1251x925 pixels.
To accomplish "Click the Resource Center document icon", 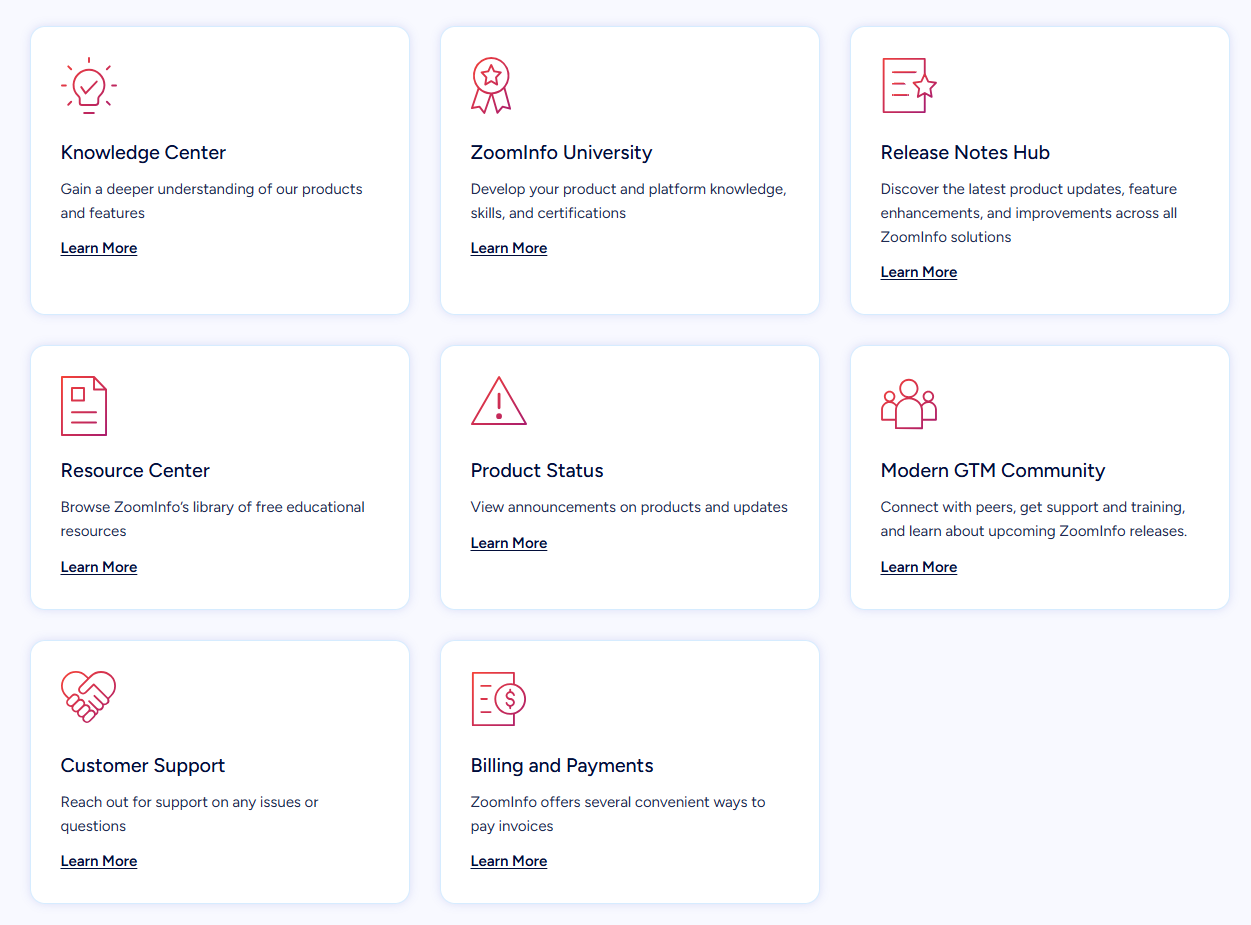I will [x=84, y=406].
